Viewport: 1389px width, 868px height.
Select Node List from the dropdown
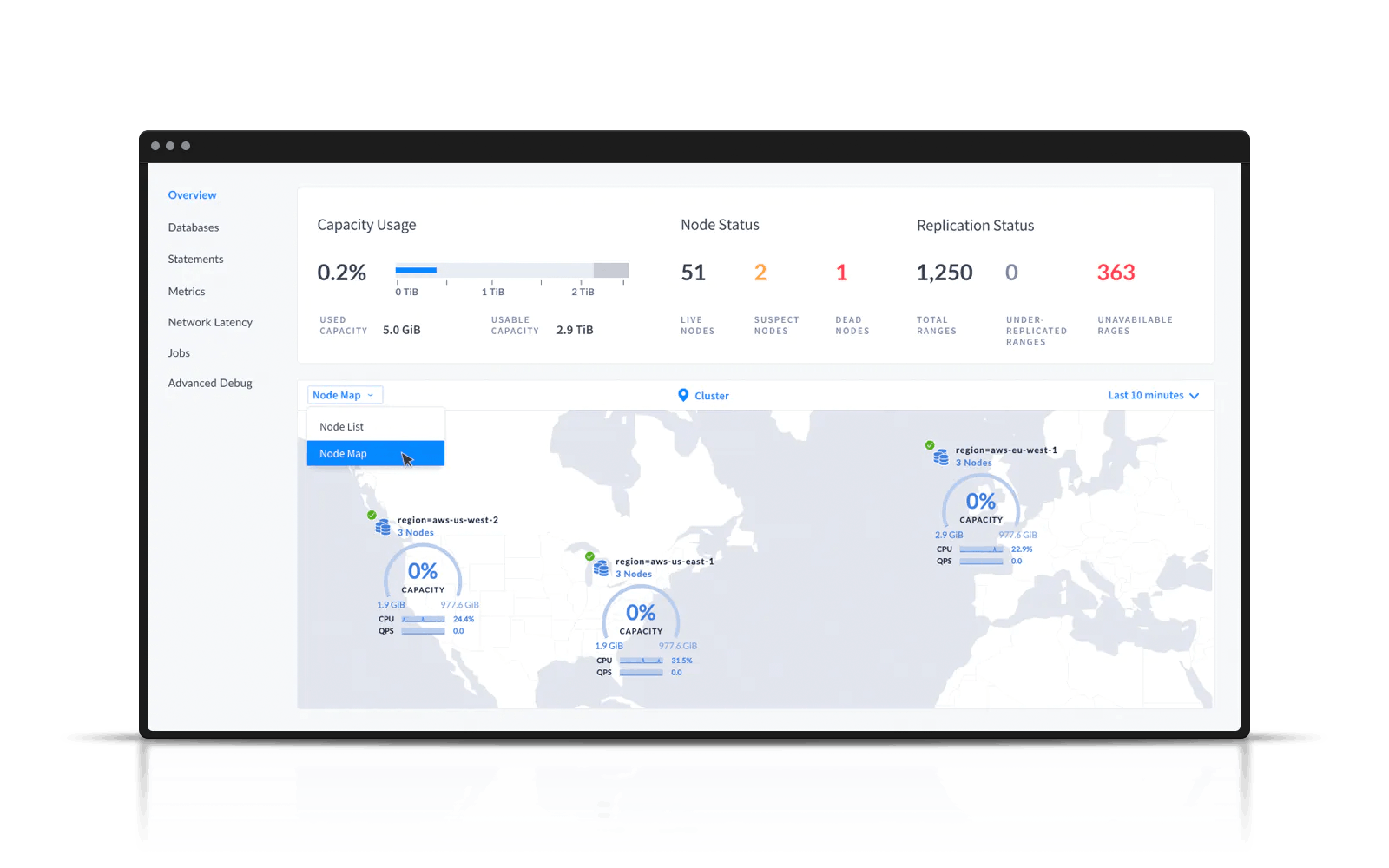click(x=342, y=427)
